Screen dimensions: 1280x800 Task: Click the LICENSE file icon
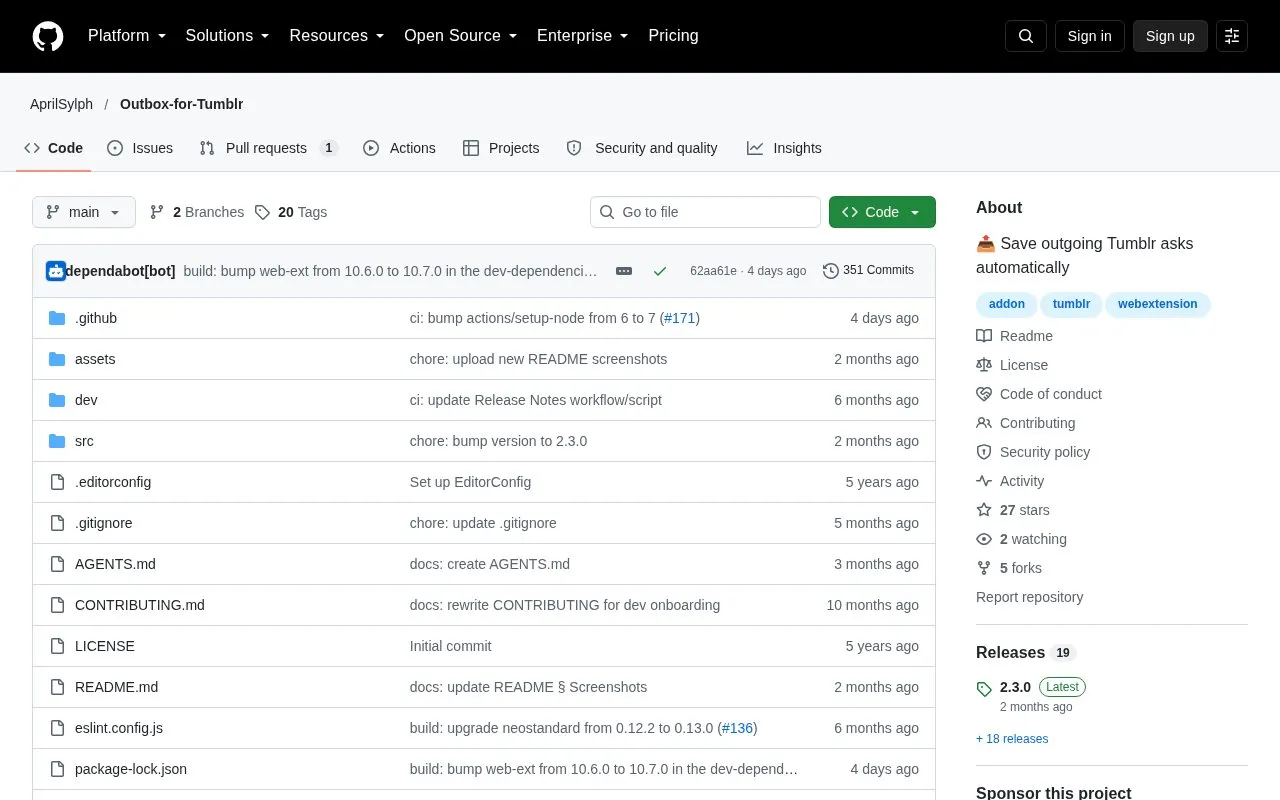point(57,646)
